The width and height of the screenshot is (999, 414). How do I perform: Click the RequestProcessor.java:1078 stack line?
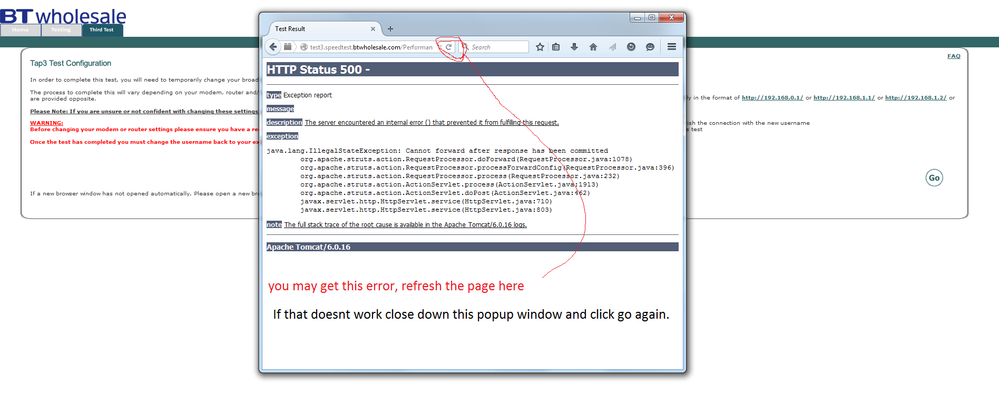tap(466, 159)
